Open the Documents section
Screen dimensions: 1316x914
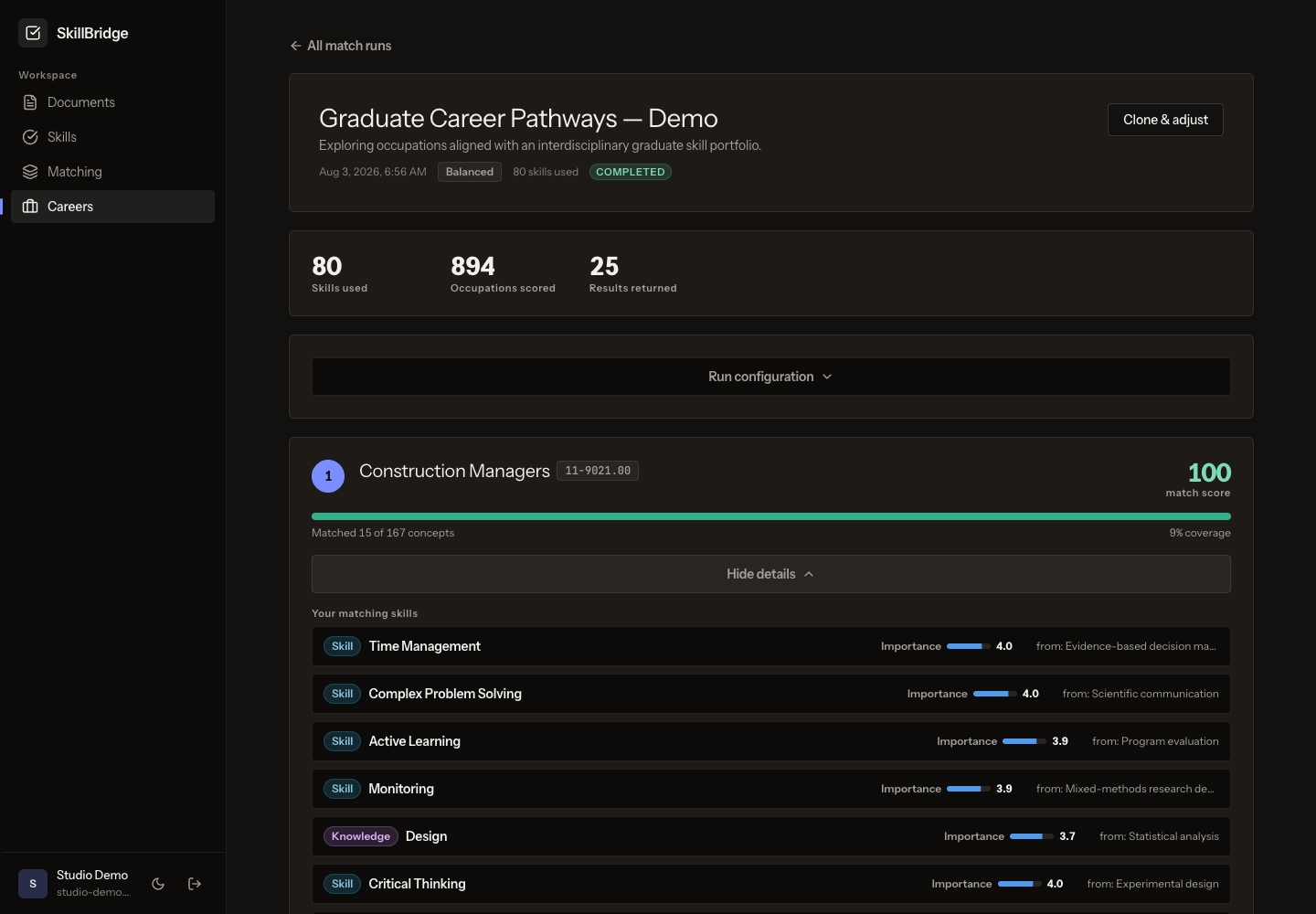112,102
